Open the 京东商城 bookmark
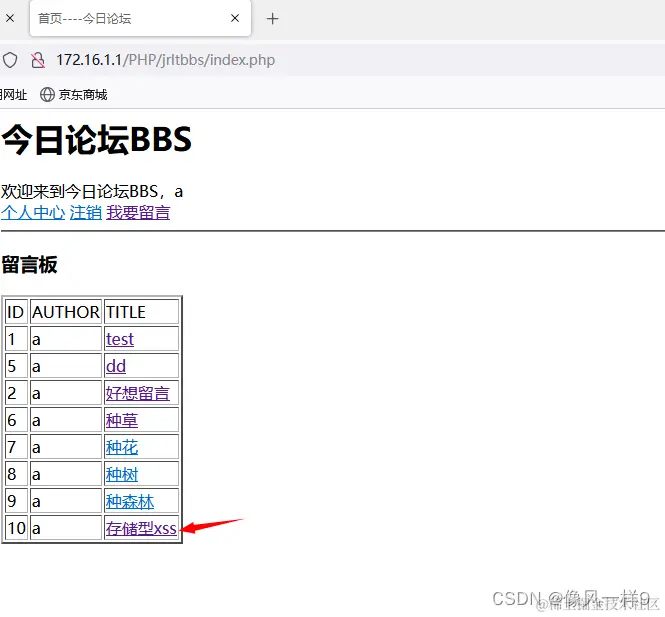The image size is (665, 617). pyautogui.click(x=74, y=95)
